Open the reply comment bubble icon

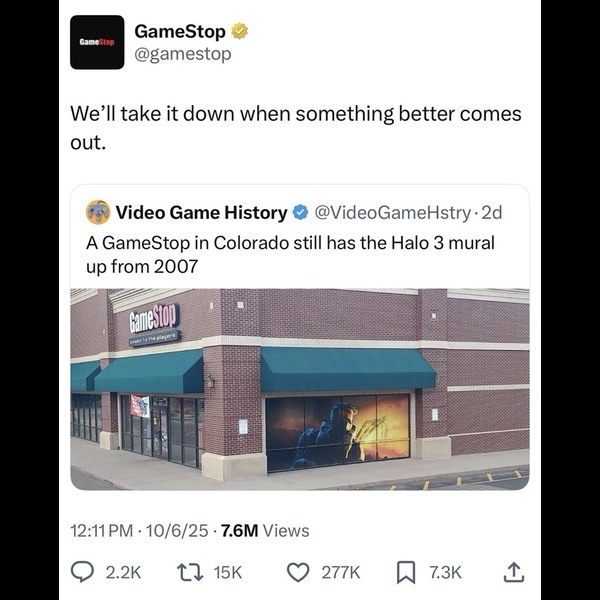pos(82,572)
